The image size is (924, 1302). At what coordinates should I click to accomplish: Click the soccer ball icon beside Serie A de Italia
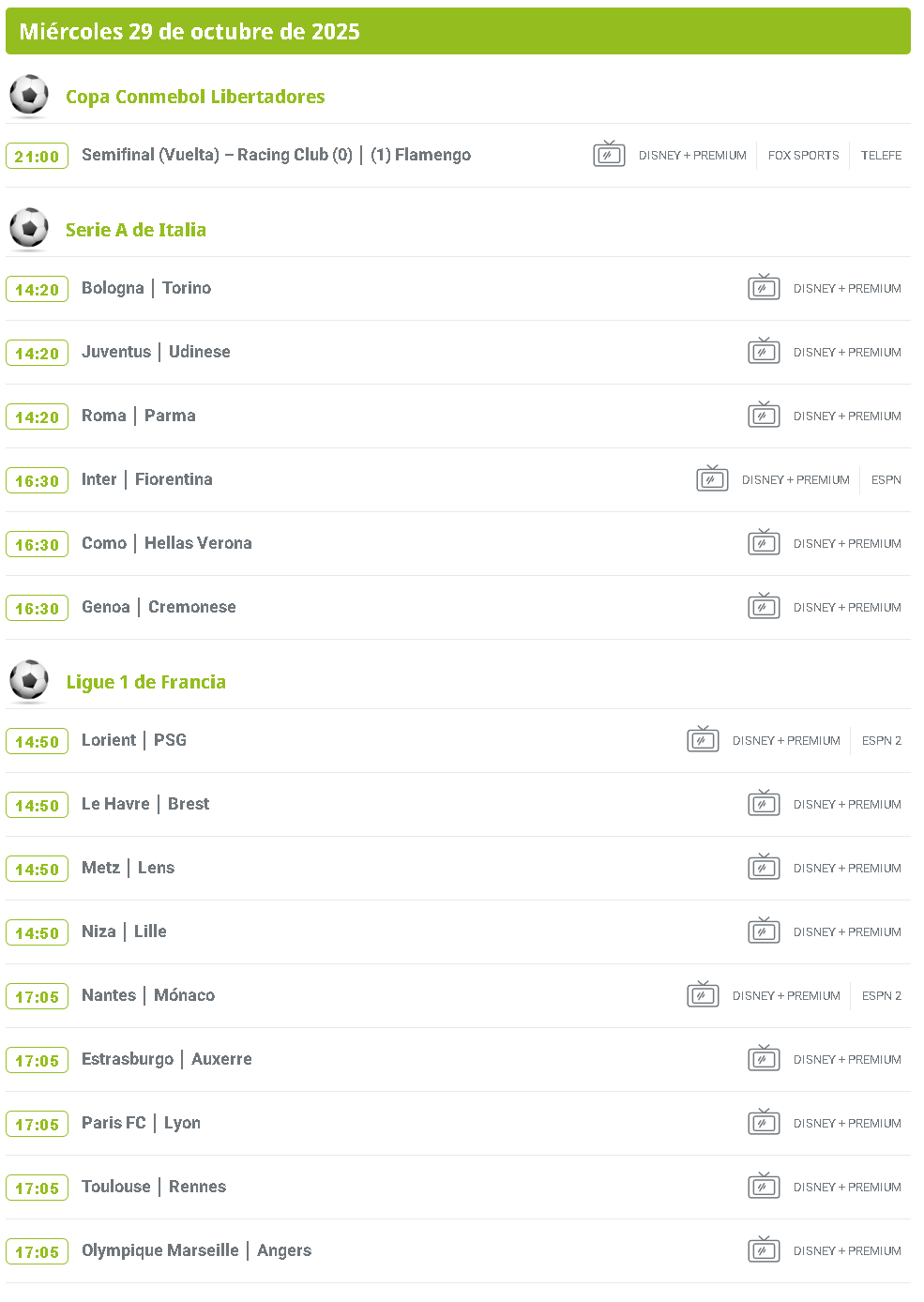click(29, 228)
